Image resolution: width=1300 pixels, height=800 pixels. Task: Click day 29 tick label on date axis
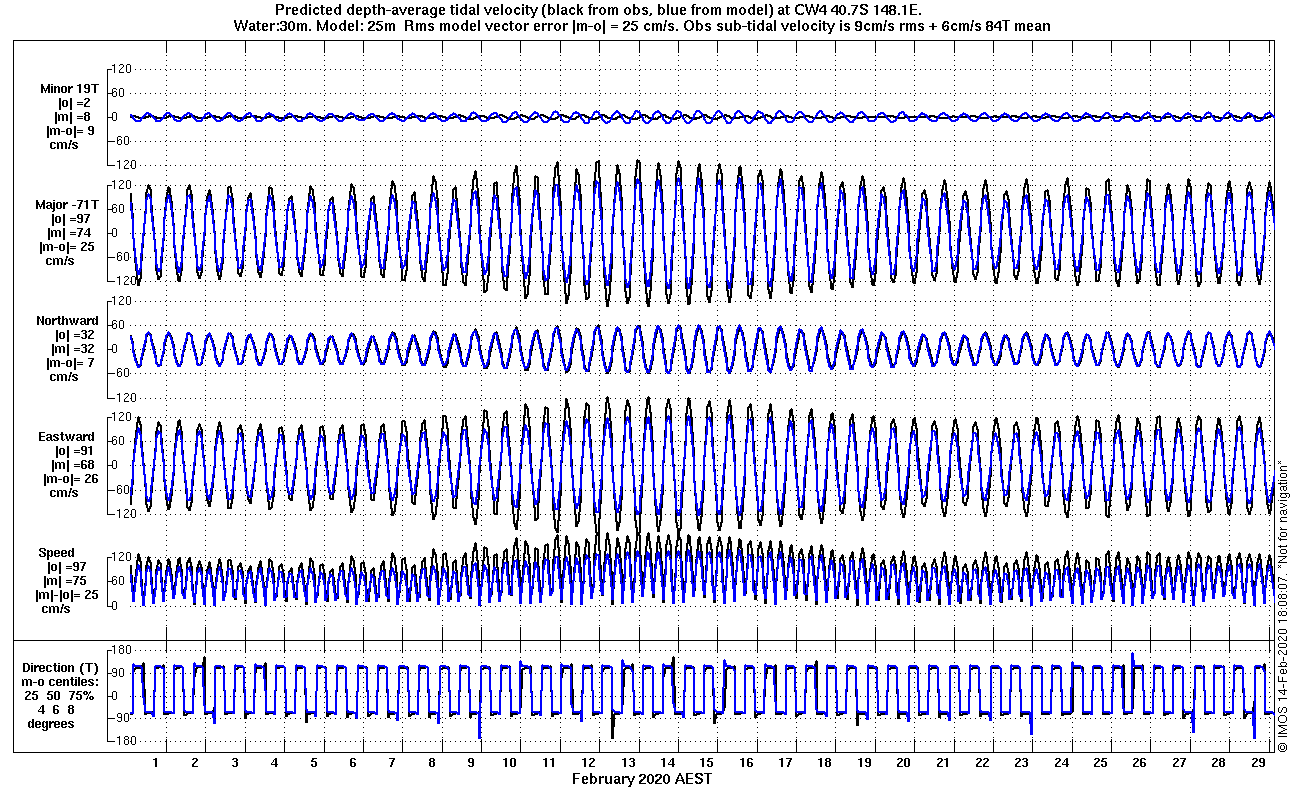[x=1257, y=763]
